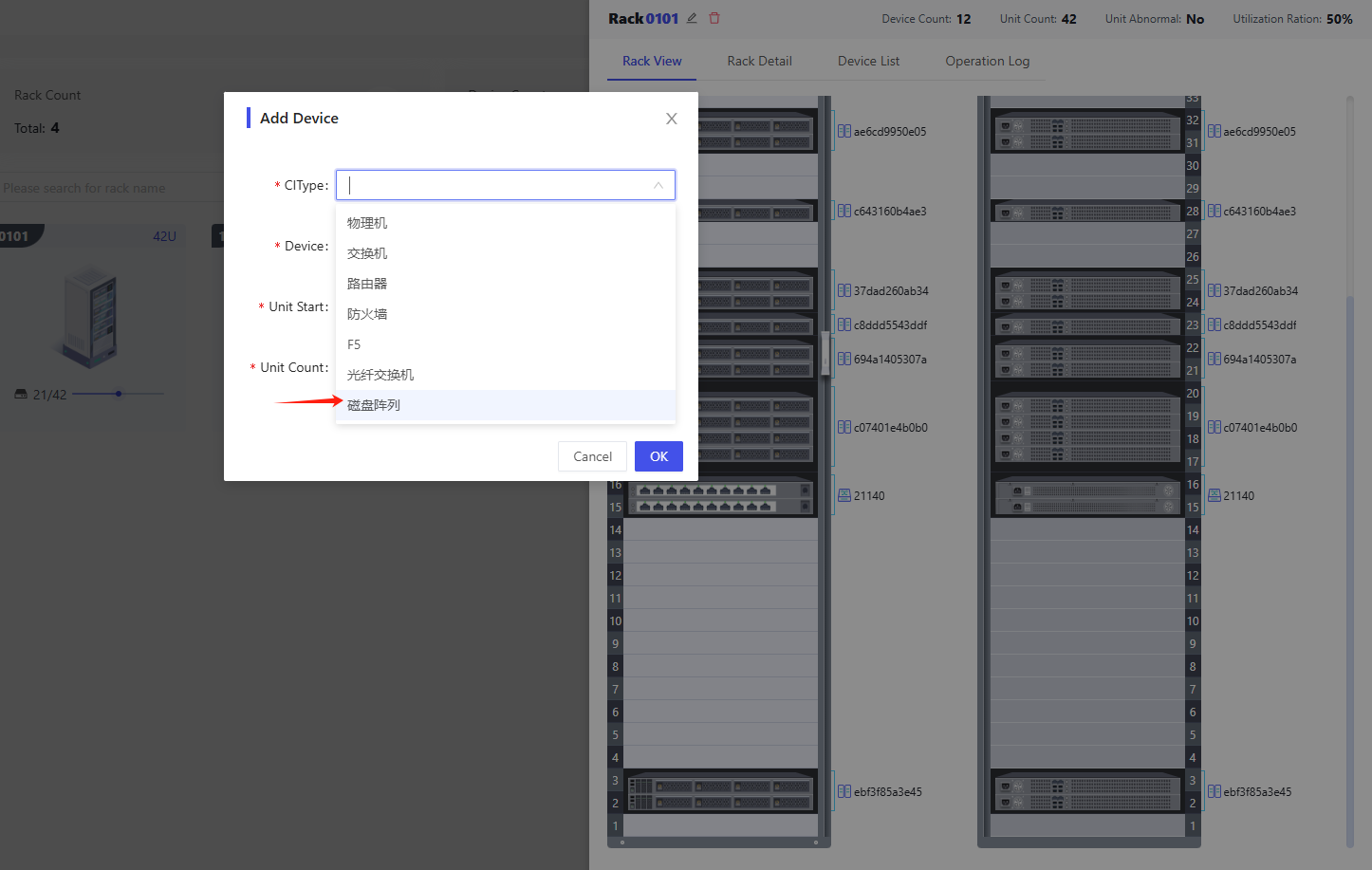Click server icon beside 37dad260ab34 in front-view rack

coord(844,291)
